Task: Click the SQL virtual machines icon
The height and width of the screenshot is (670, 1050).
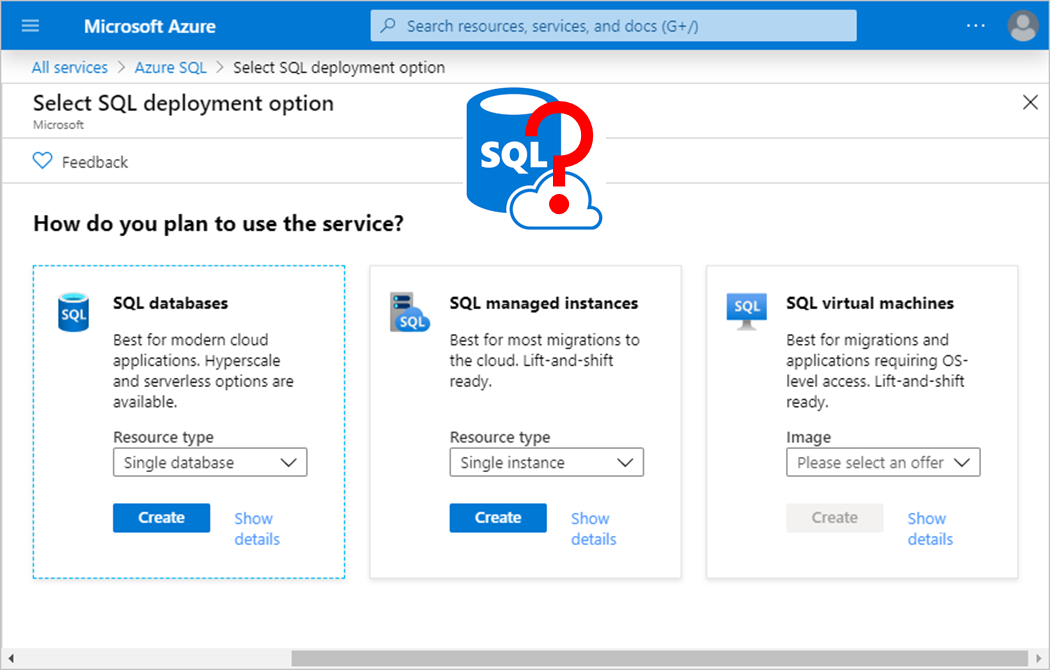Action: pyautogui.click(x=746, y=310)
